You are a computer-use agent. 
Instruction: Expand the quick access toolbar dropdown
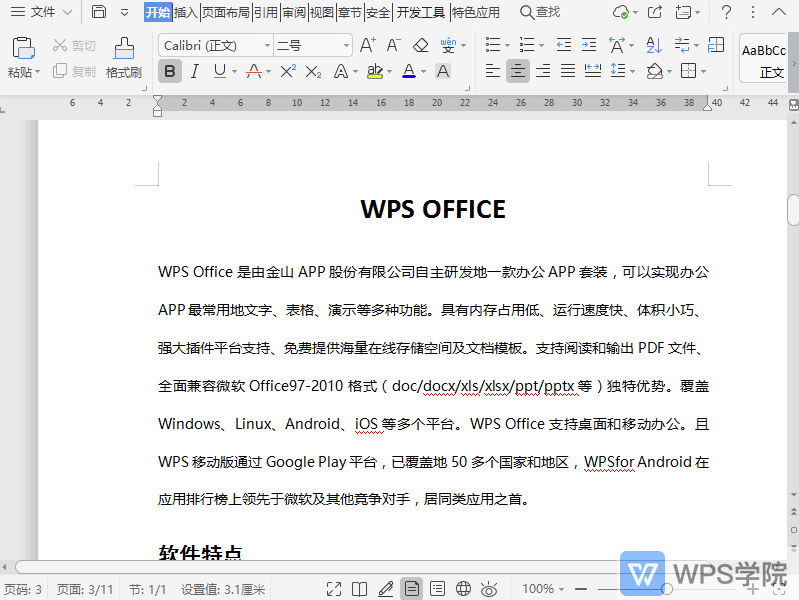(124, 12)
